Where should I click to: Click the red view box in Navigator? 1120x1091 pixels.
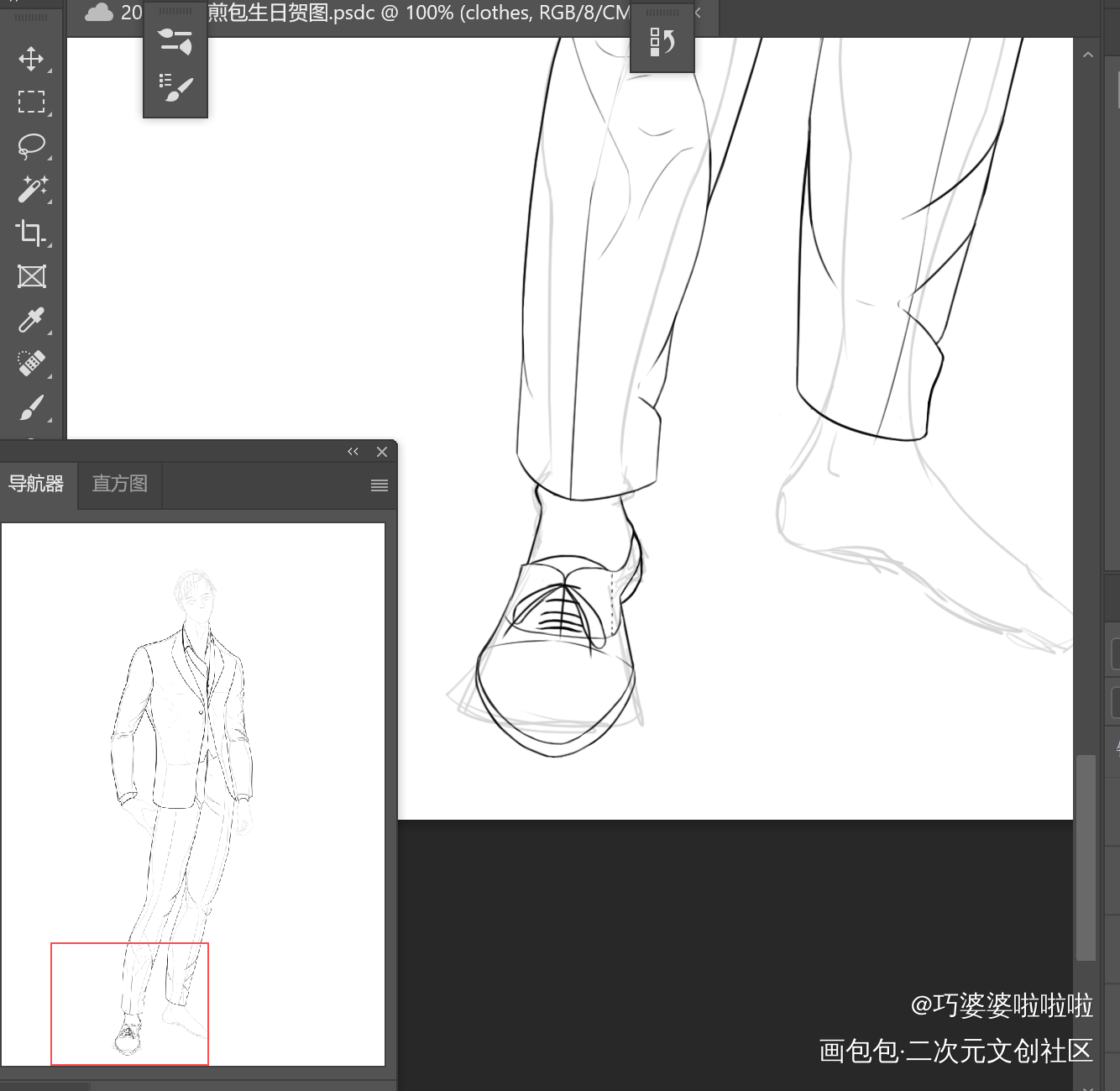tap(129, 1004)
